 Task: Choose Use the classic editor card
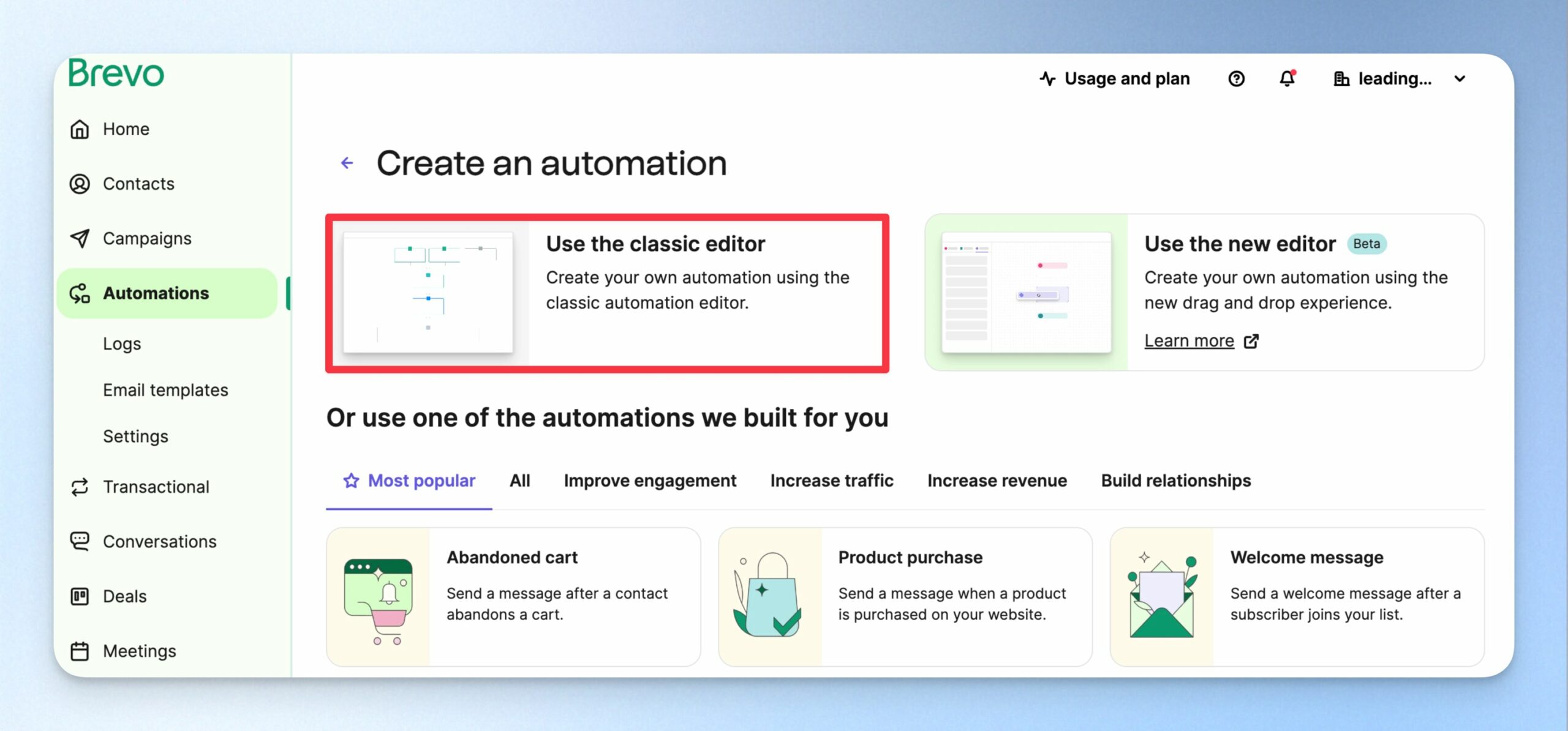click(x=607, y=293)
